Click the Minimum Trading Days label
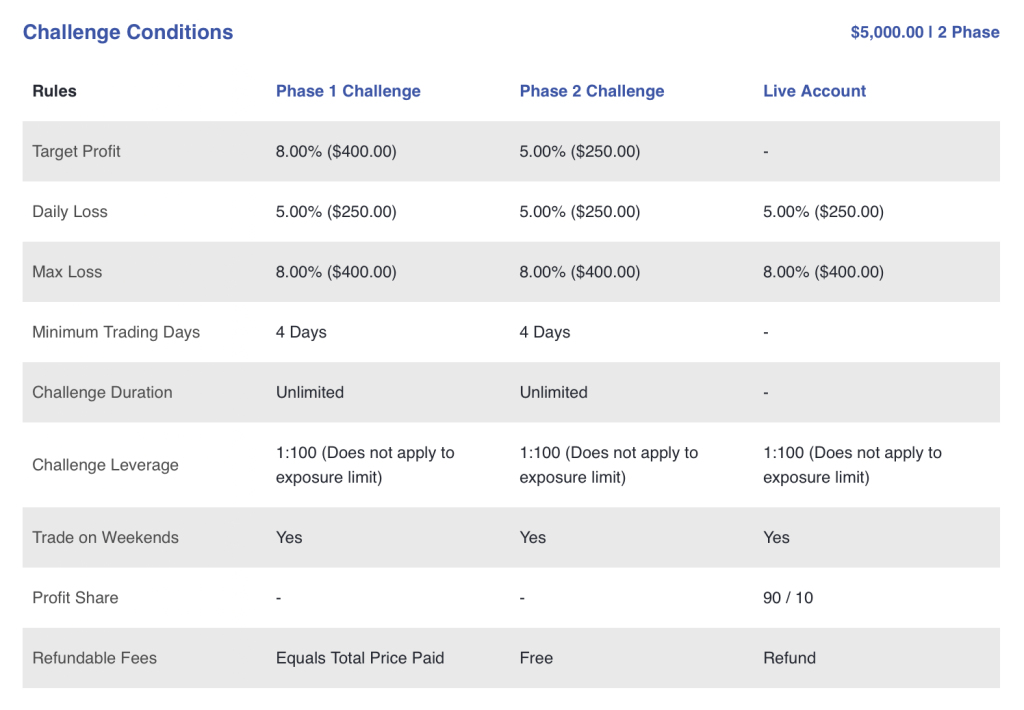 116,332
